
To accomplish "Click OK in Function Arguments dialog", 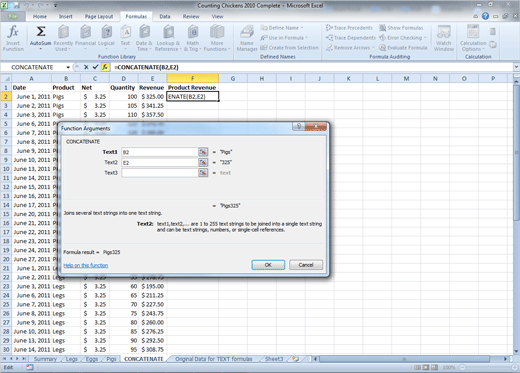I will coord(268,265).
